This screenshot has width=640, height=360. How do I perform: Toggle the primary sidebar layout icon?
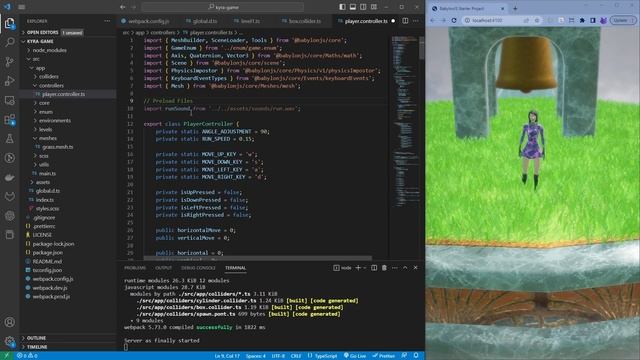(342, 7)
